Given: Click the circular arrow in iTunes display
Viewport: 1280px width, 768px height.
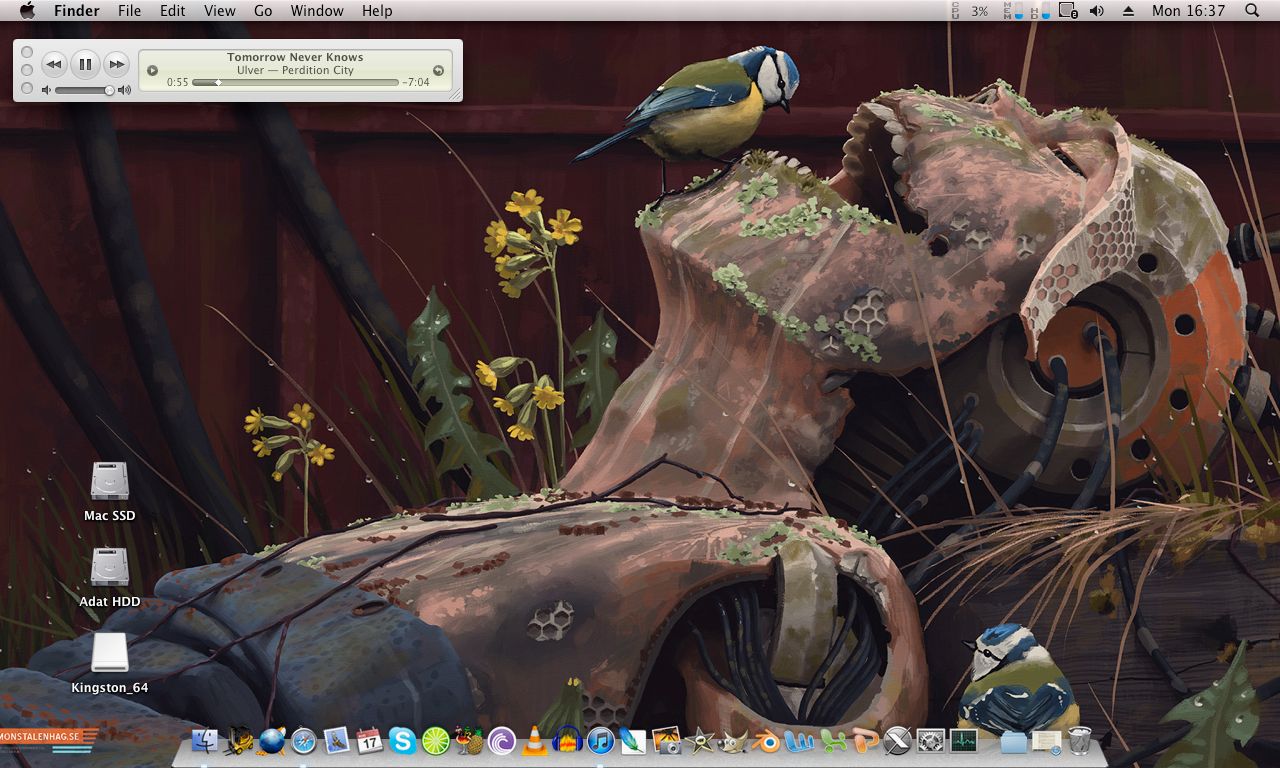Looking at the screenshot, I should (x=438, y=70).
